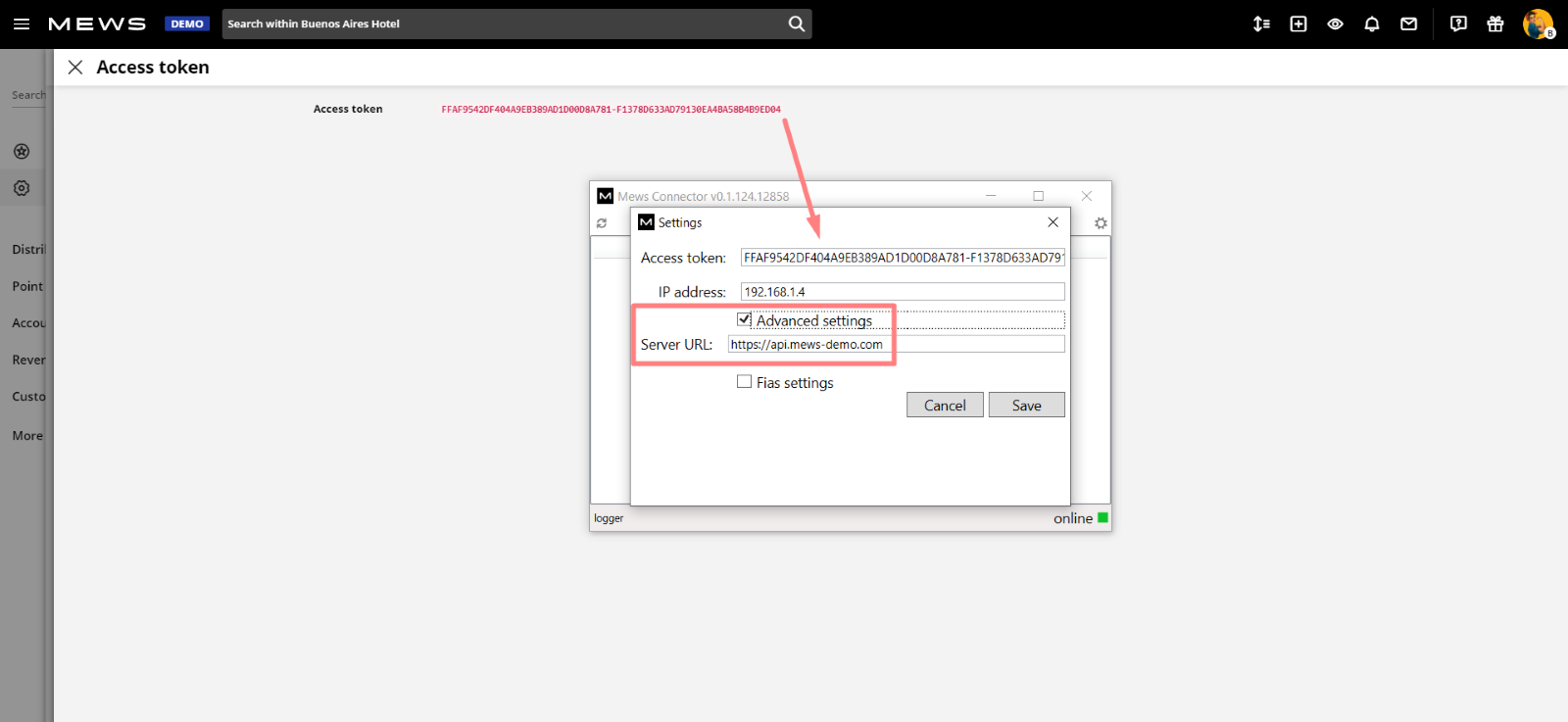Click the Server URL input field

(x=896, y=344)
